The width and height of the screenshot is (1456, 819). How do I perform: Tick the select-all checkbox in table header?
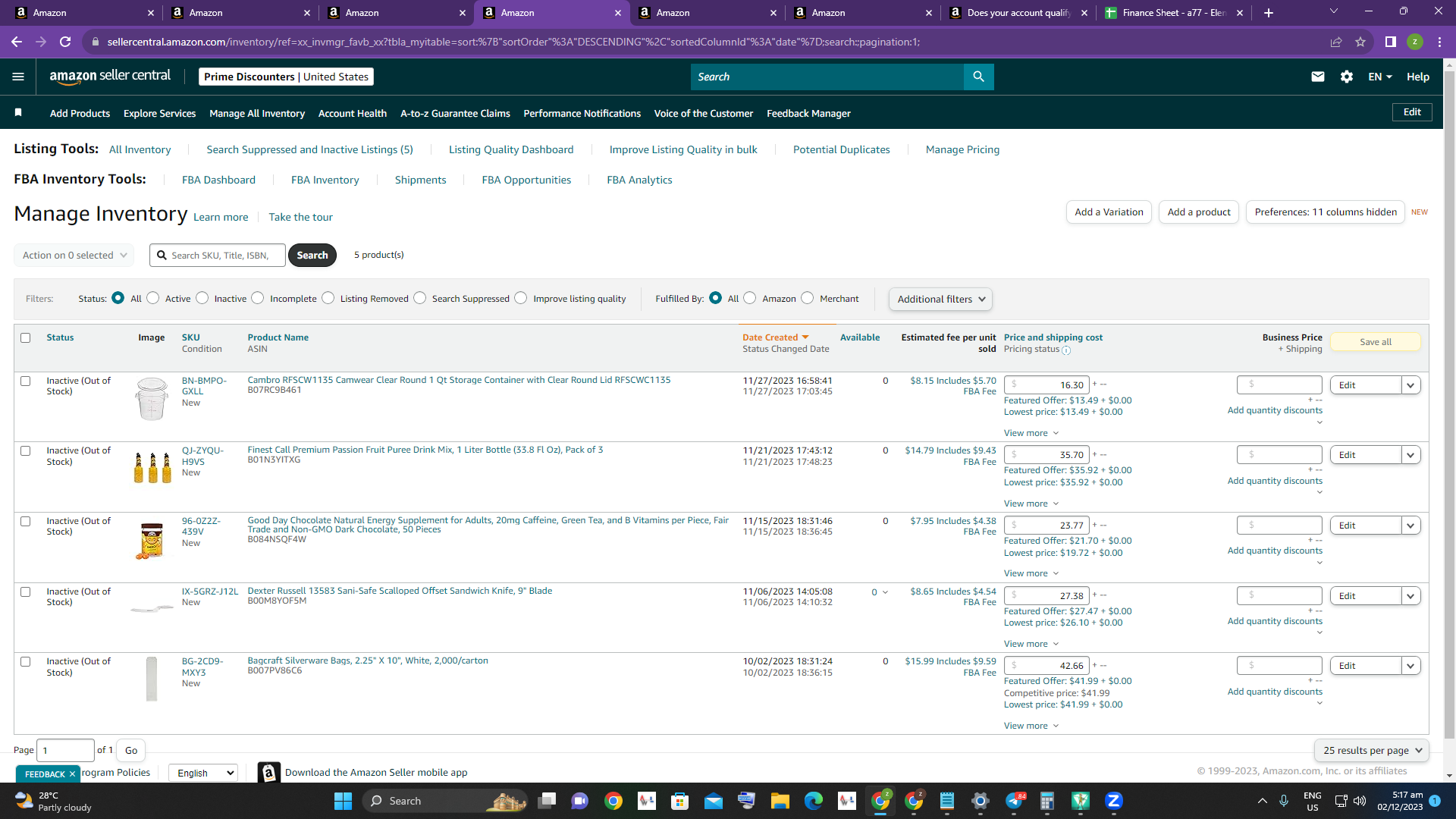pos(26,338)
